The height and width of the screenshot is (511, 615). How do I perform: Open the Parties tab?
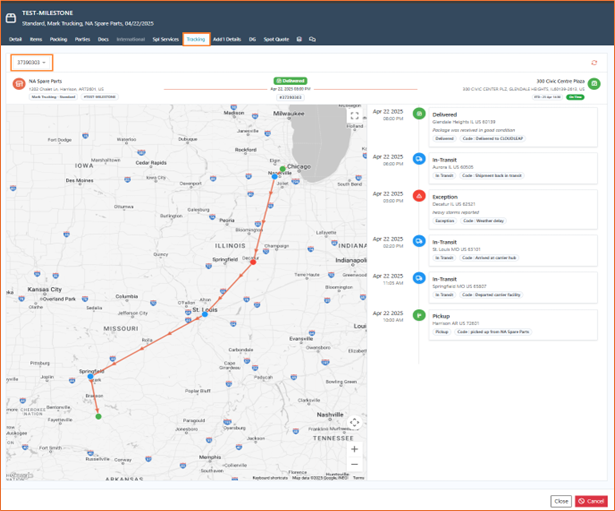(x=82, y=39)
